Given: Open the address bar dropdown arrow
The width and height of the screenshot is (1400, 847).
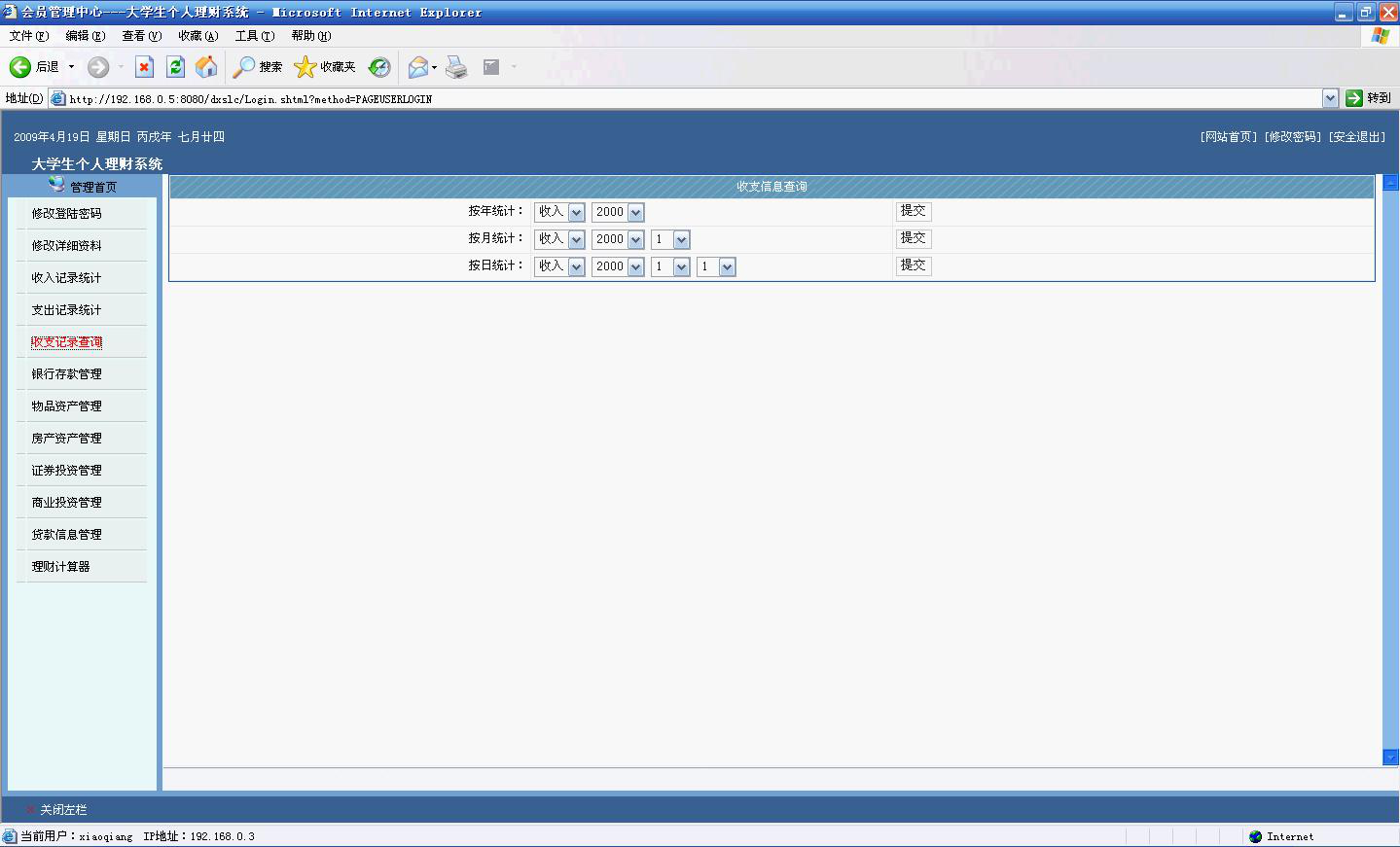Looking at the screenshot, I should 1330,98.
